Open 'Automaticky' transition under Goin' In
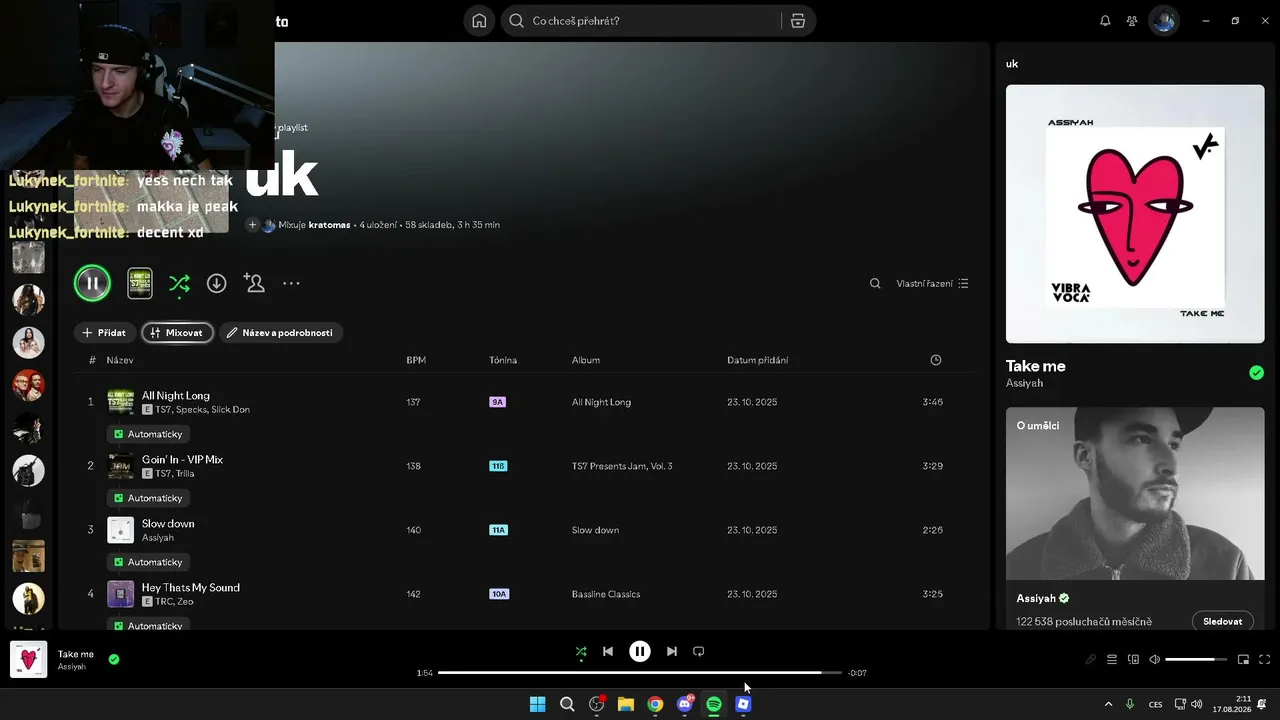This screenshot has height=720, width=1280. click(148, 498)
